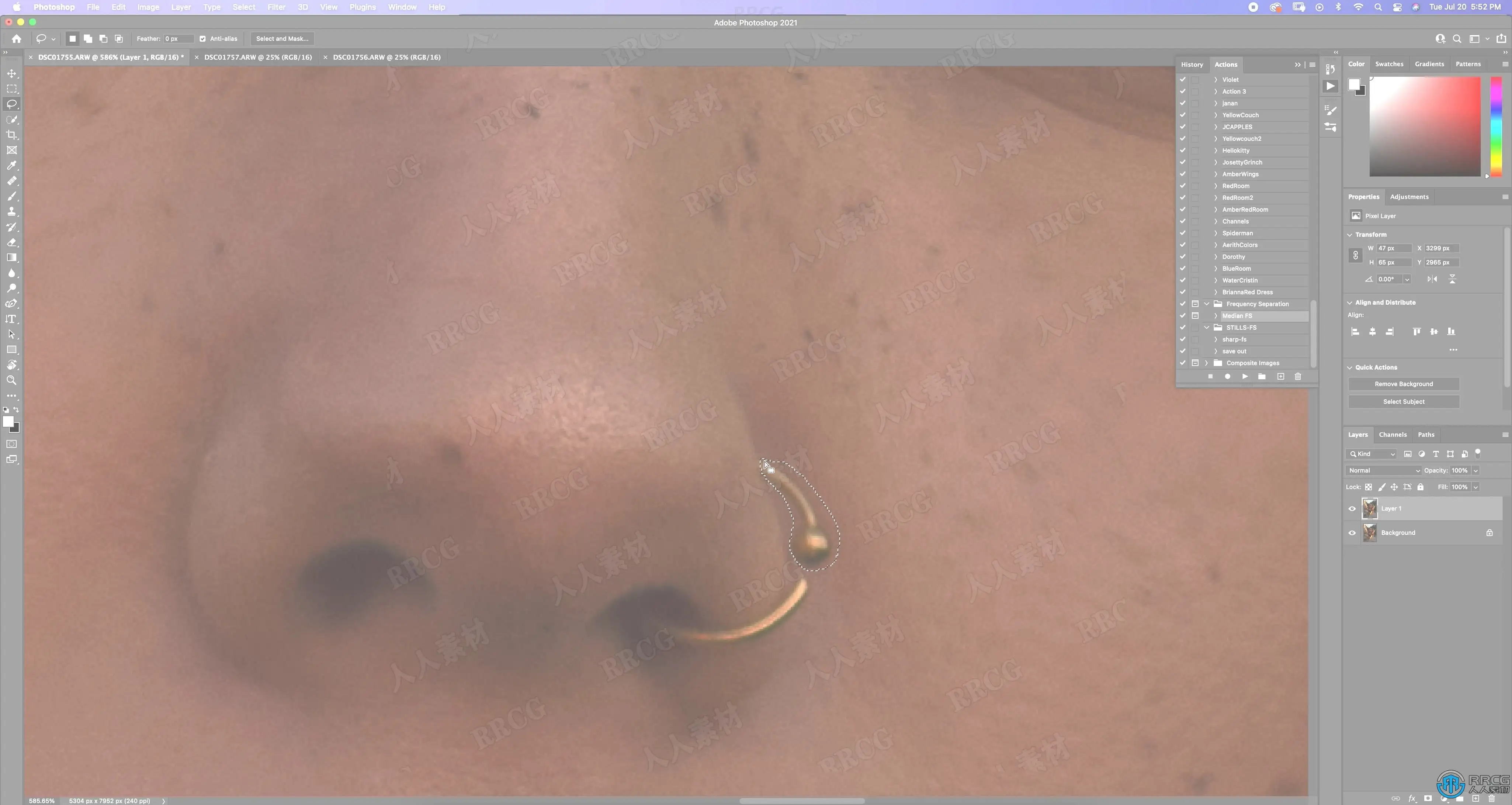The height and width of the screenshot is (805, 1512).
Task: Select the Pen tool
Action: pyautogui.click(x=12, y=304)
